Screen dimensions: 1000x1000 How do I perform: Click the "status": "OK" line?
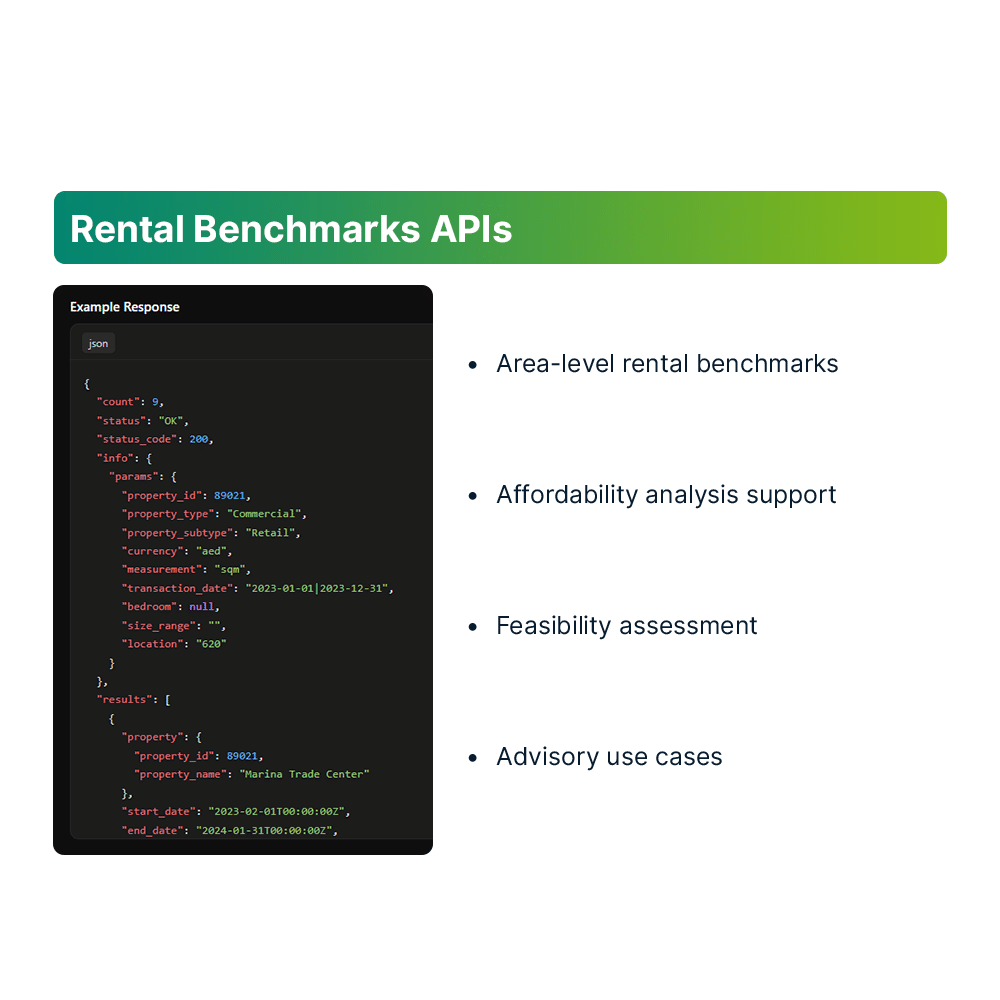(x=142, y=420)
